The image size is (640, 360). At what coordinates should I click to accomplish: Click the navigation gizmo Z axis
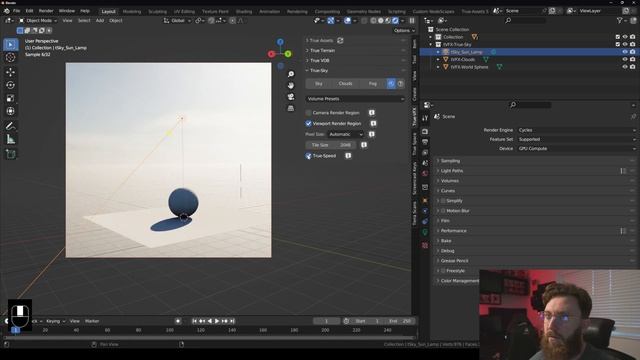coord(280,42)
